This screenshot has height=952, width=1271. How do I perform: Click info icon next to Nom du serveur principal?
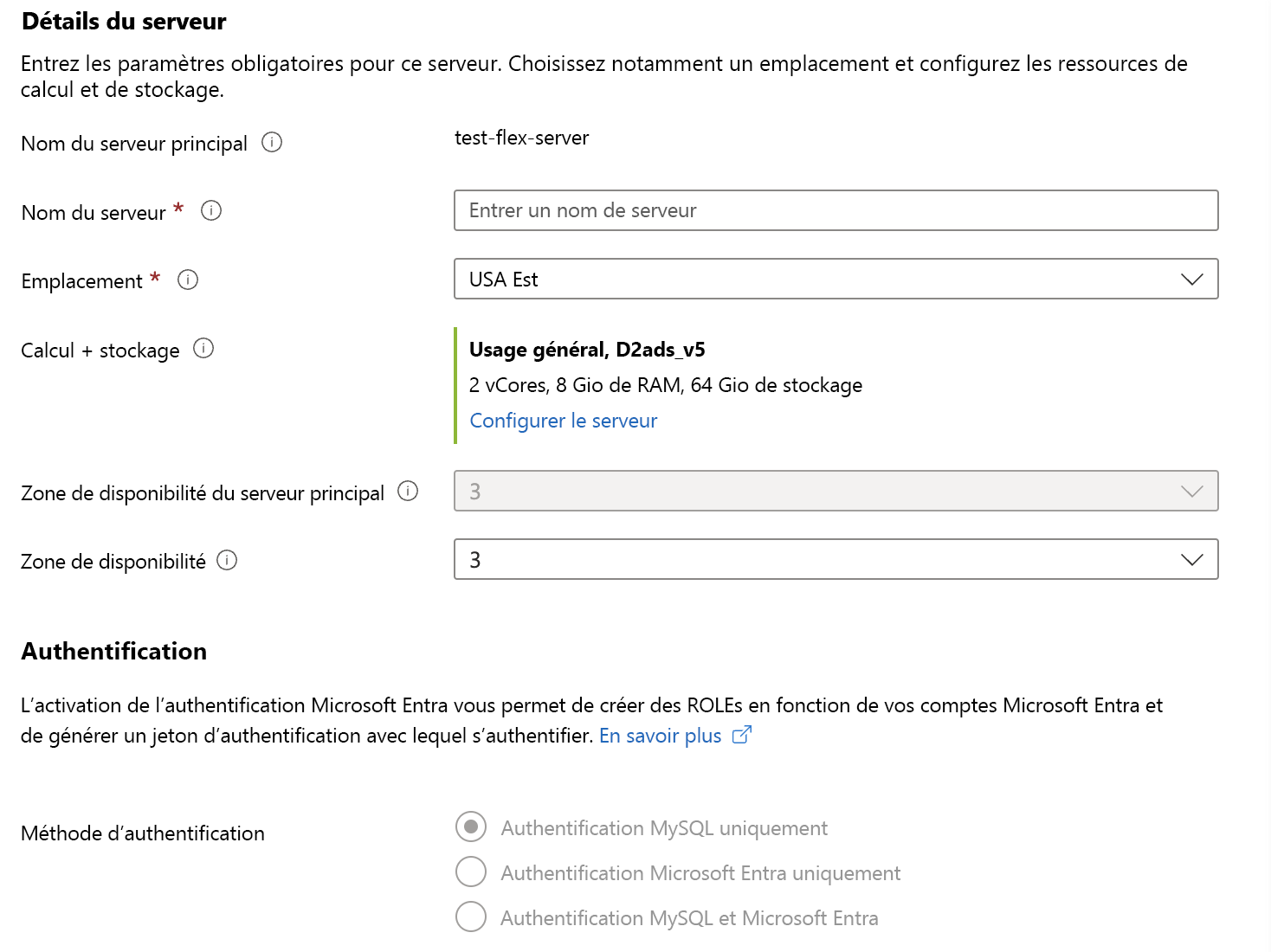tap(272, 142)
